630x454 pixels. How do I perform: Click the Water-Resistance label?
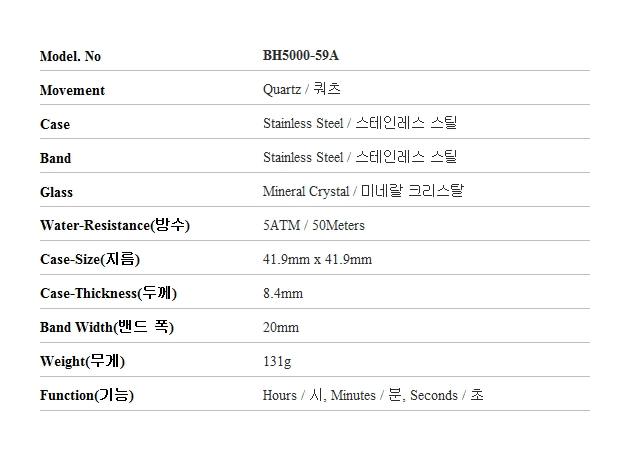(x=115, y=225)
